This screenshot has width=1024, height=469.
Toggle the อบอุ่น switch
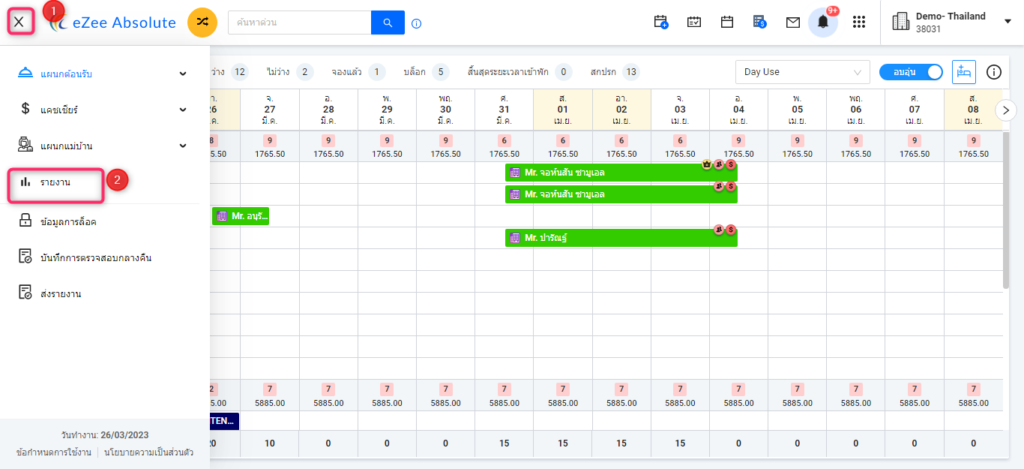[911, 72]
